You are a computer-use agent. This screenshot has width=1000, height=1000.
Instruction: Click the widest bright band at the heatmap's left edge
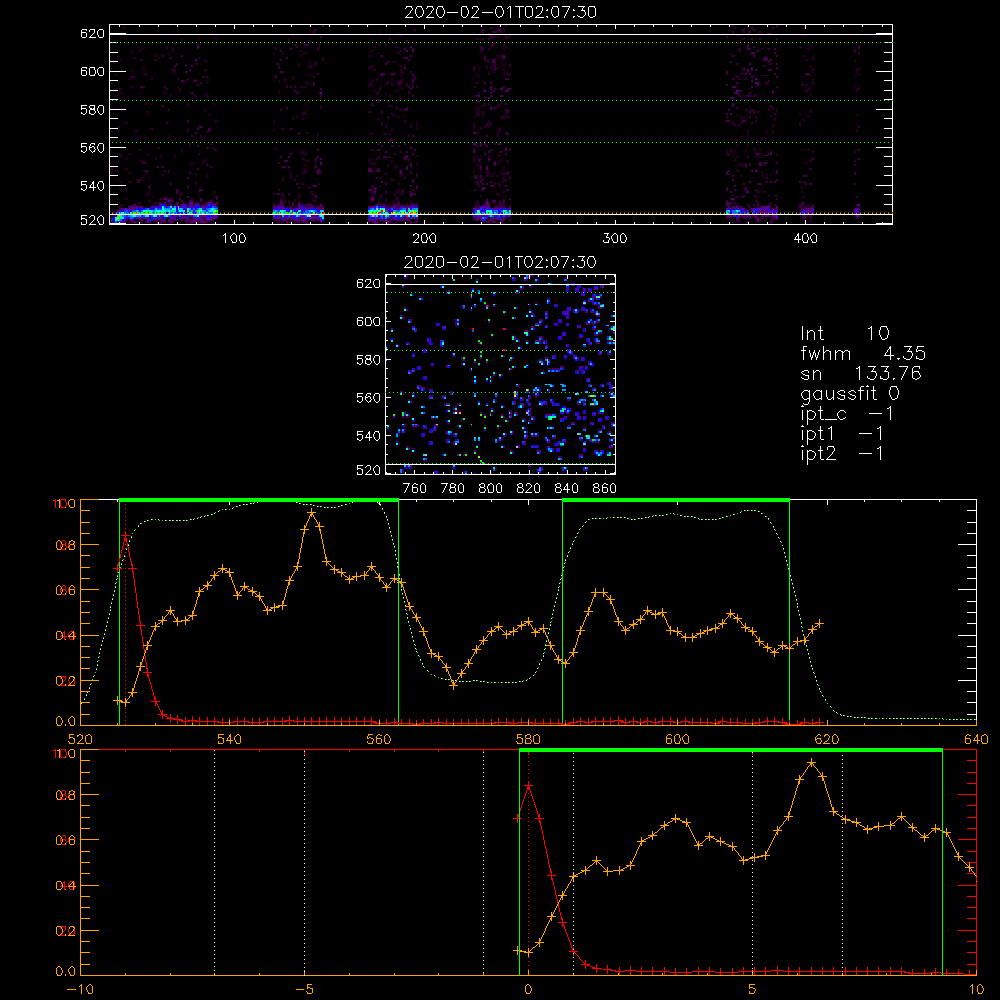click(x=165, y=212)
